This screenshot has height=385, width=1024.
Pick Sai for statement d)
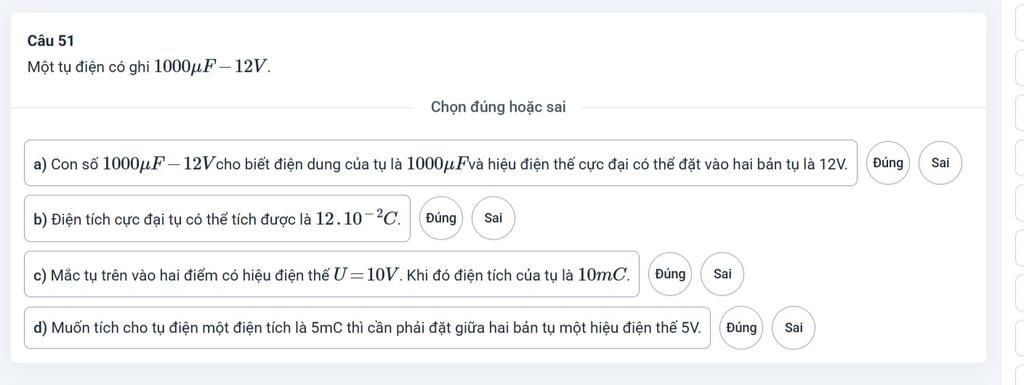793,328
